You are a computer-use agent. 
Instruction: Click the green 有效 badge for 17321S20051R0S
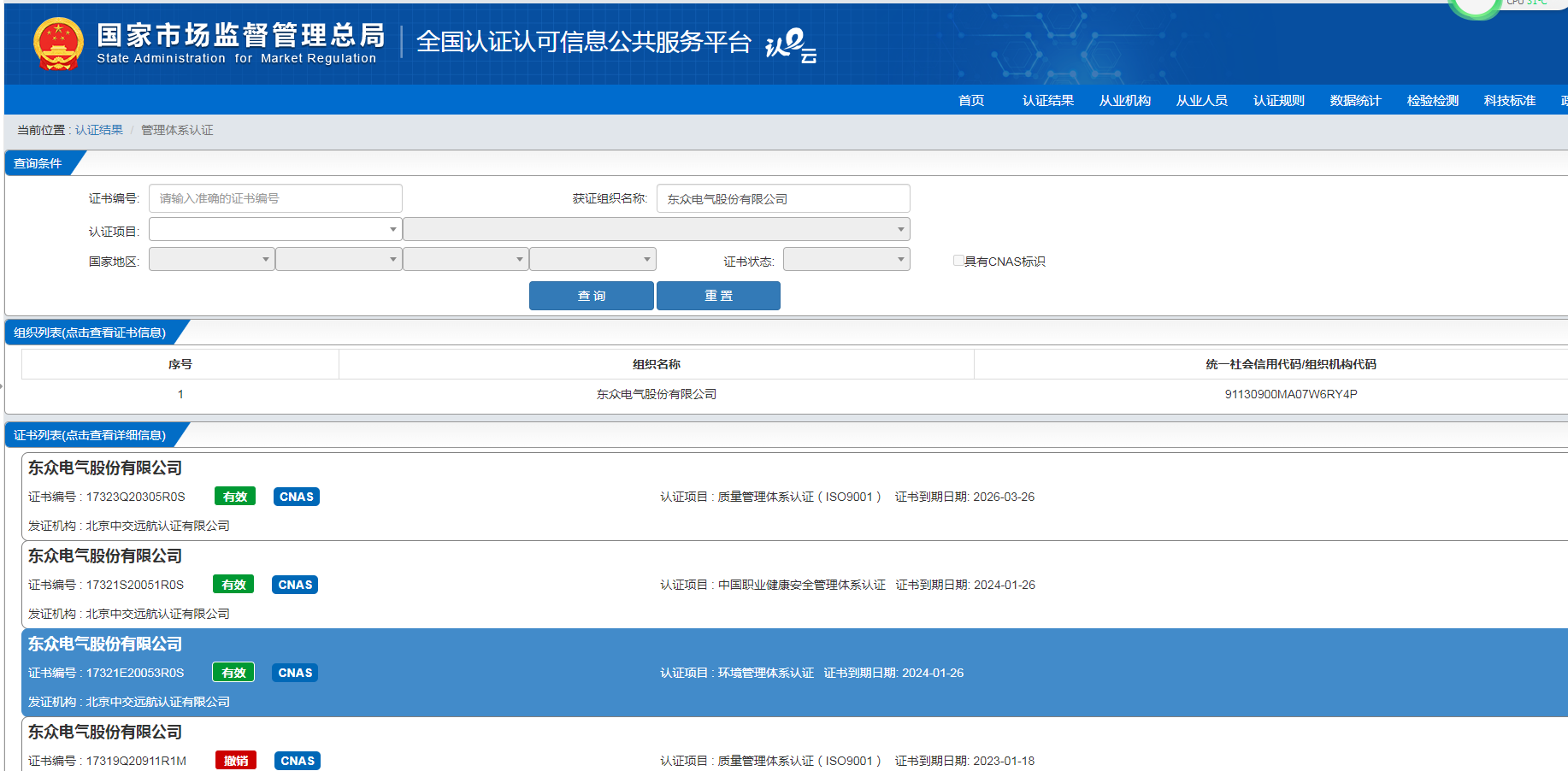coord(233,585)
